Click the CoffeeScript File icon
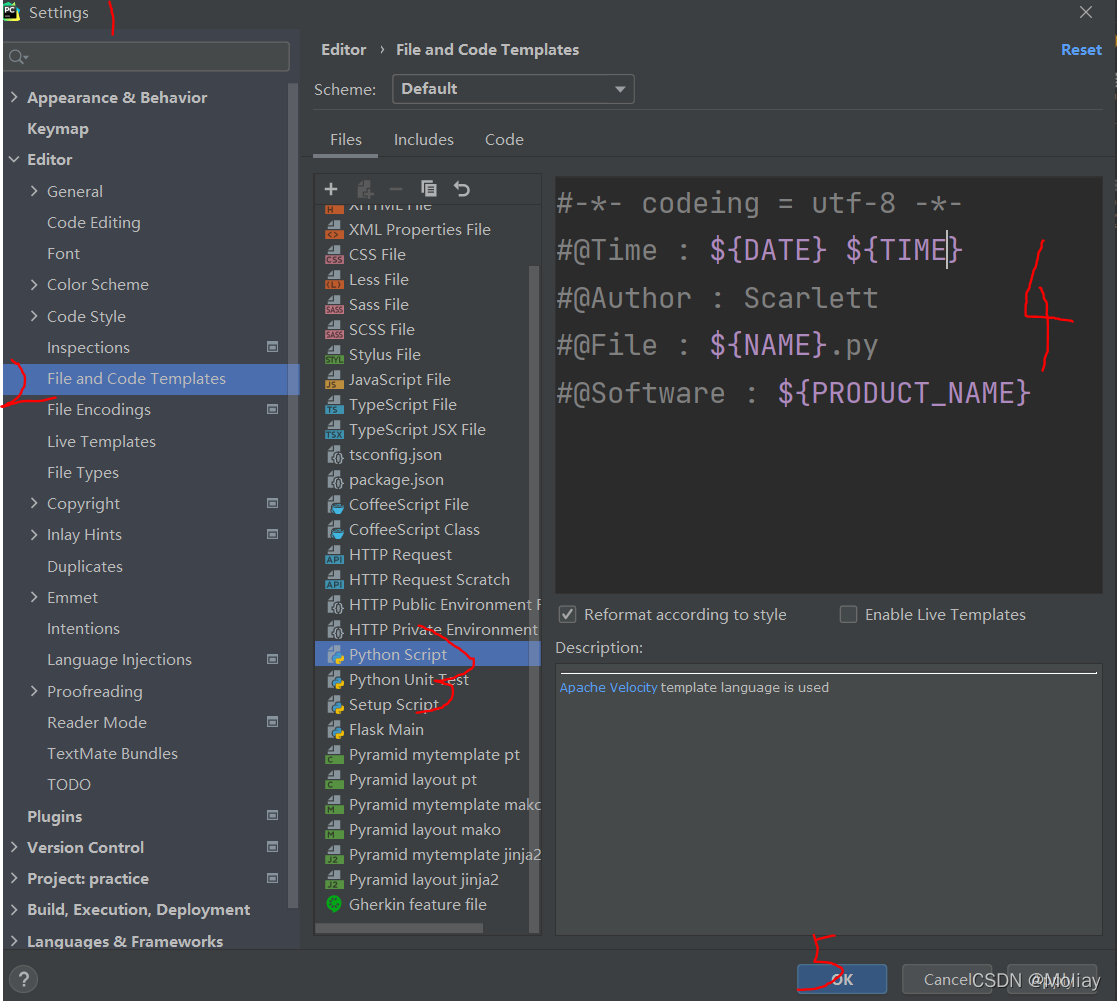 coord(334,504)
